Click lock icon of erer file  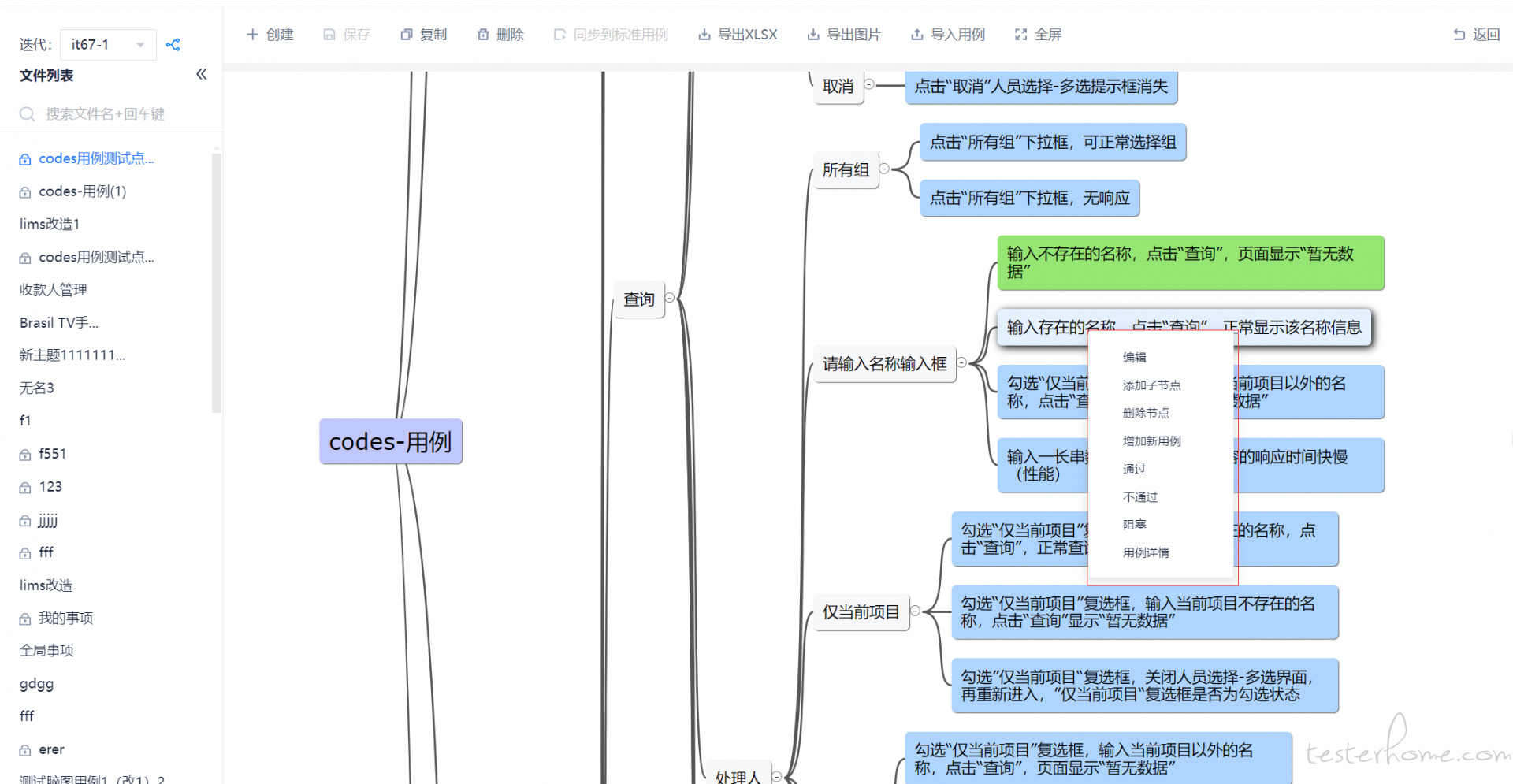(25, 750)
